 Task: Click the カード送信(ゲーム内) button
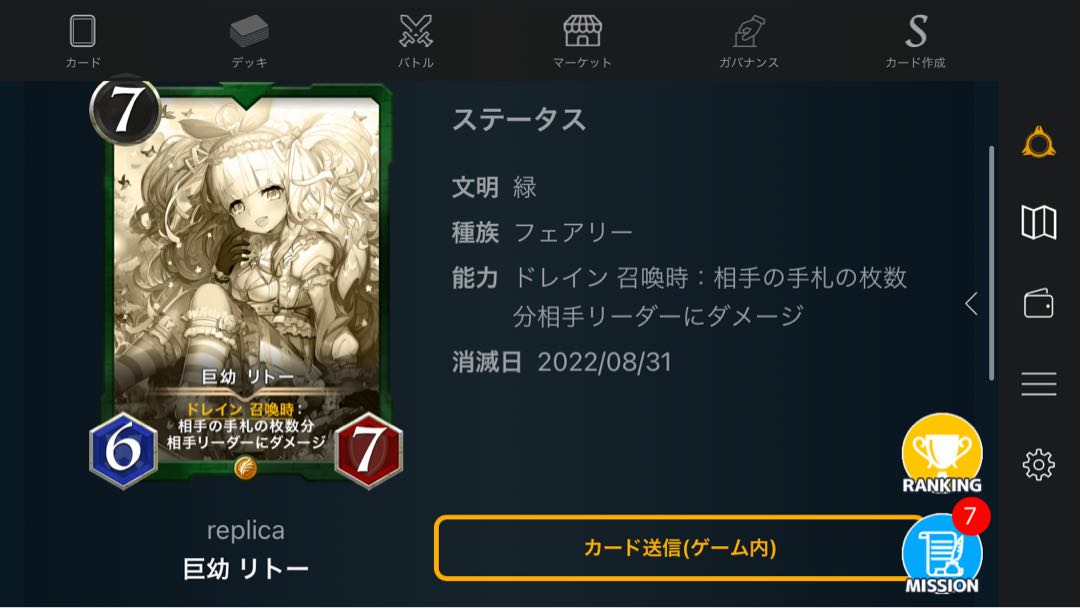pos(678,548)
